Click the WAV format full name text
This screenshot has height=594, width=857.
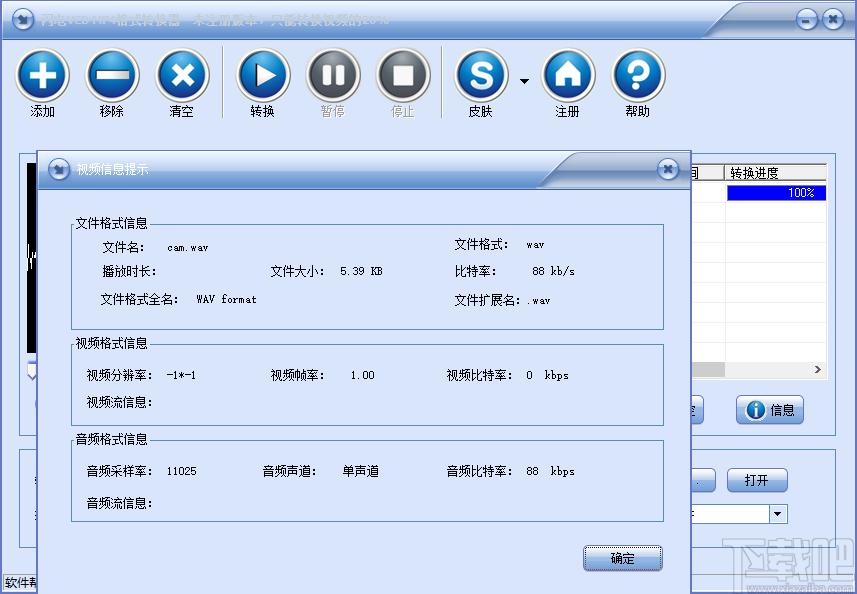pyautogui.click(x=226, y=299)
